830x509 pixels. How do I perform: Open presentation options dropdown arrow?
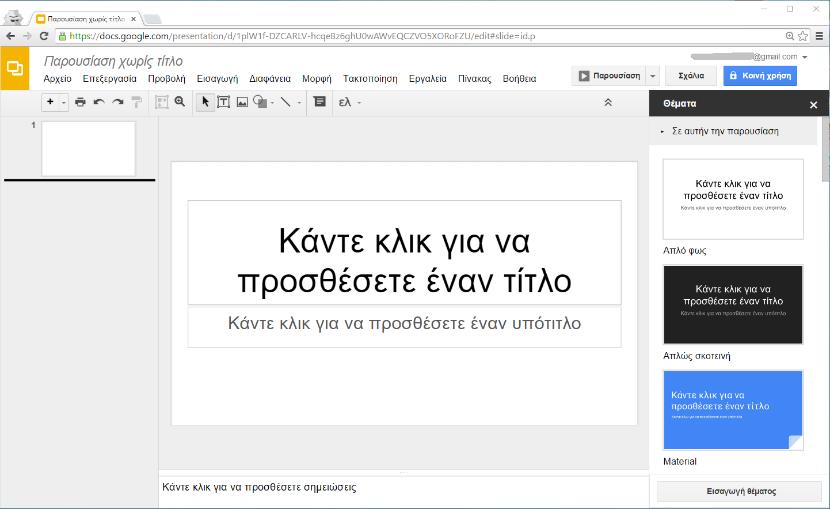pyautogui.click(x=653, y=76)
